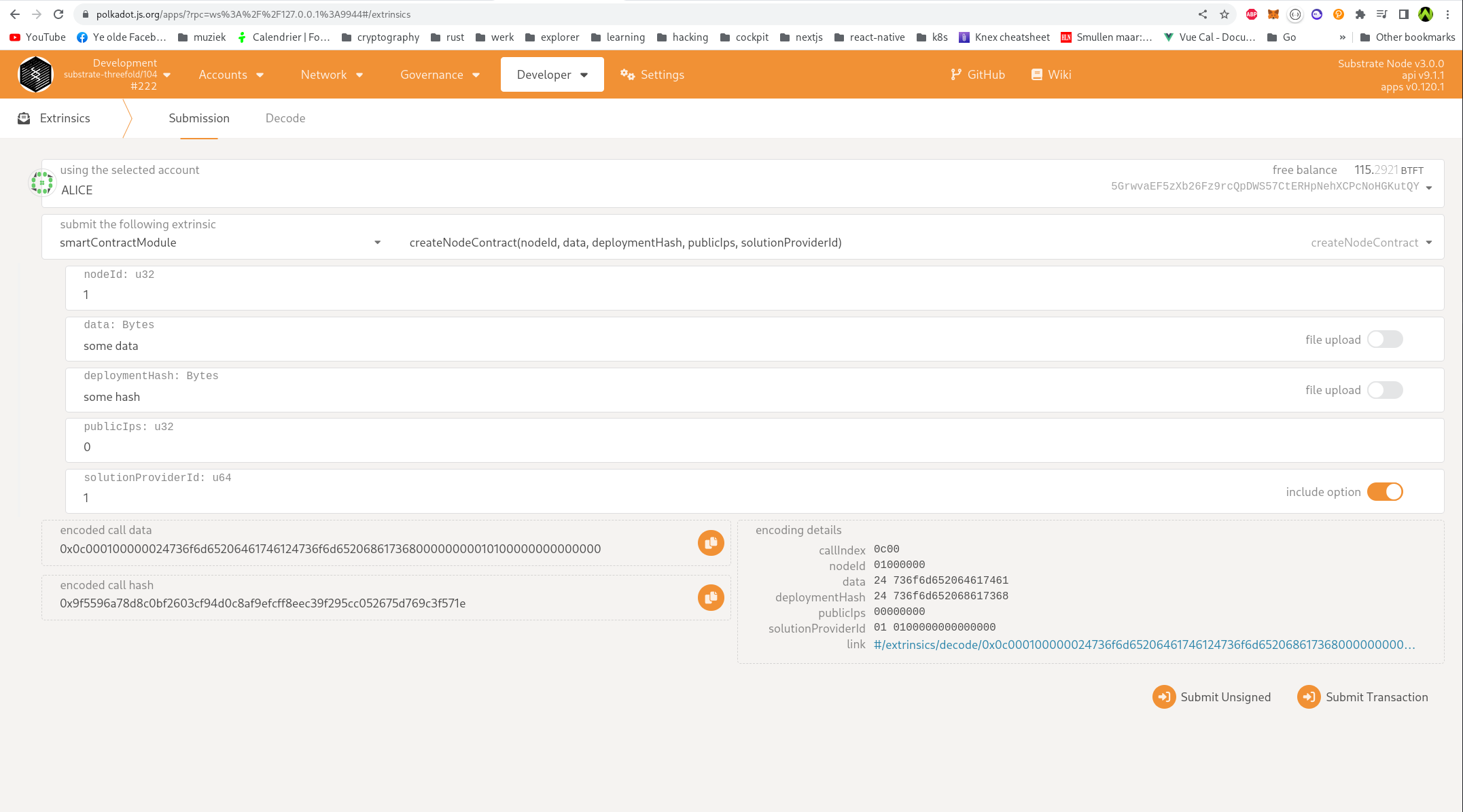Enable file upload for deploymentHash
1463x812 pixels.
(1385, 390)
